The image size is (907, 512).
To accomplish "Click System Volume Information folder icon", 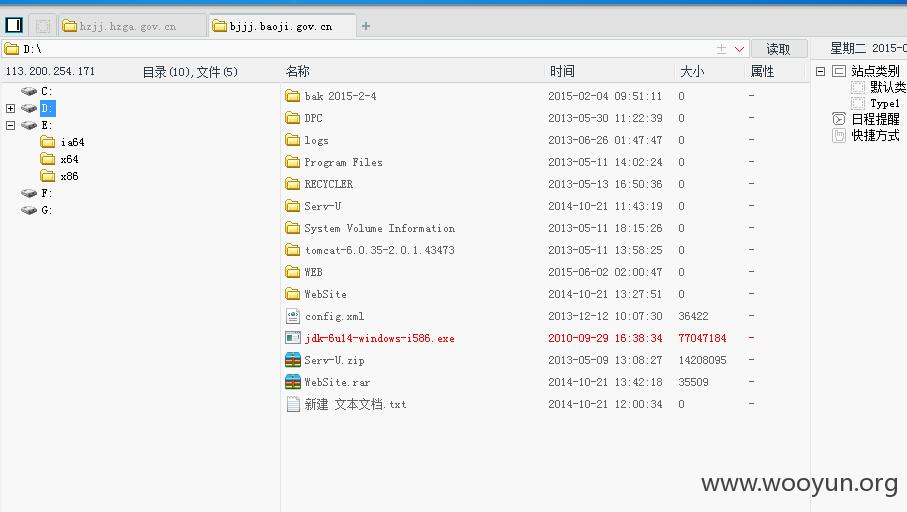I will (293, 227).
